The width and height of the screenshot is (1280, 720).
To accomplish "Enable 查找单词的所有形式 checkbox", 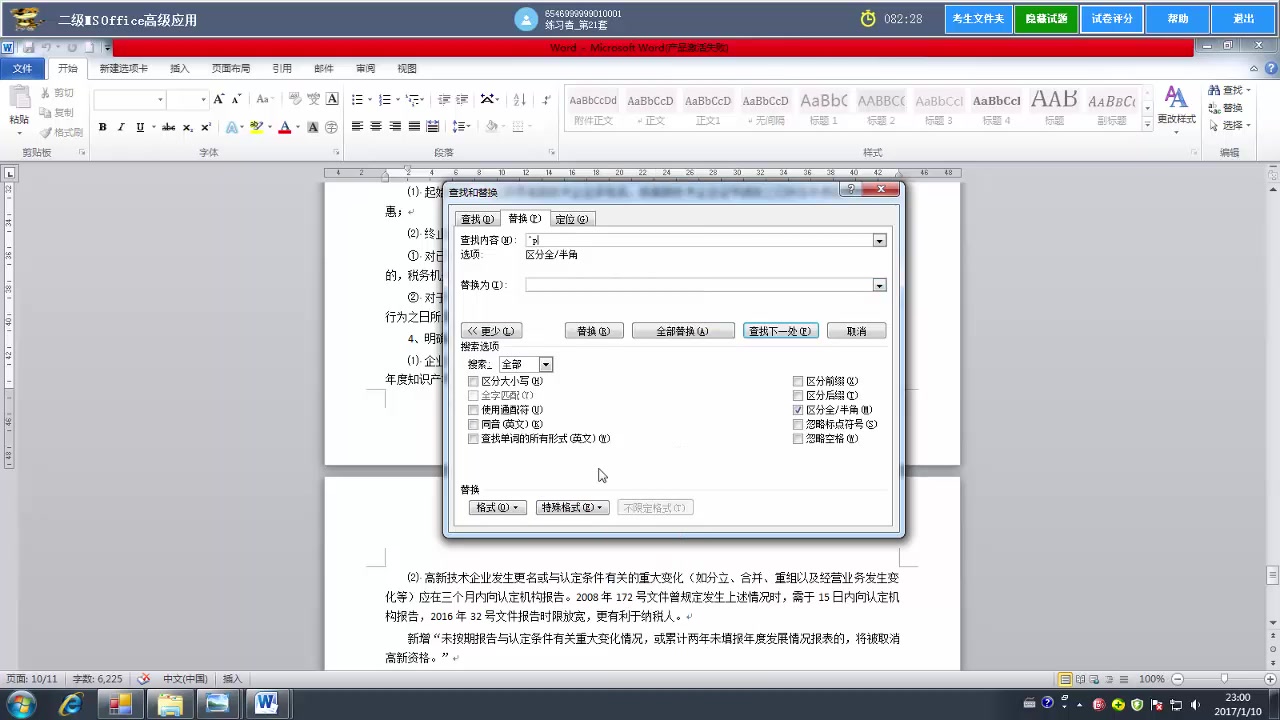I will (x=474, y=439).
